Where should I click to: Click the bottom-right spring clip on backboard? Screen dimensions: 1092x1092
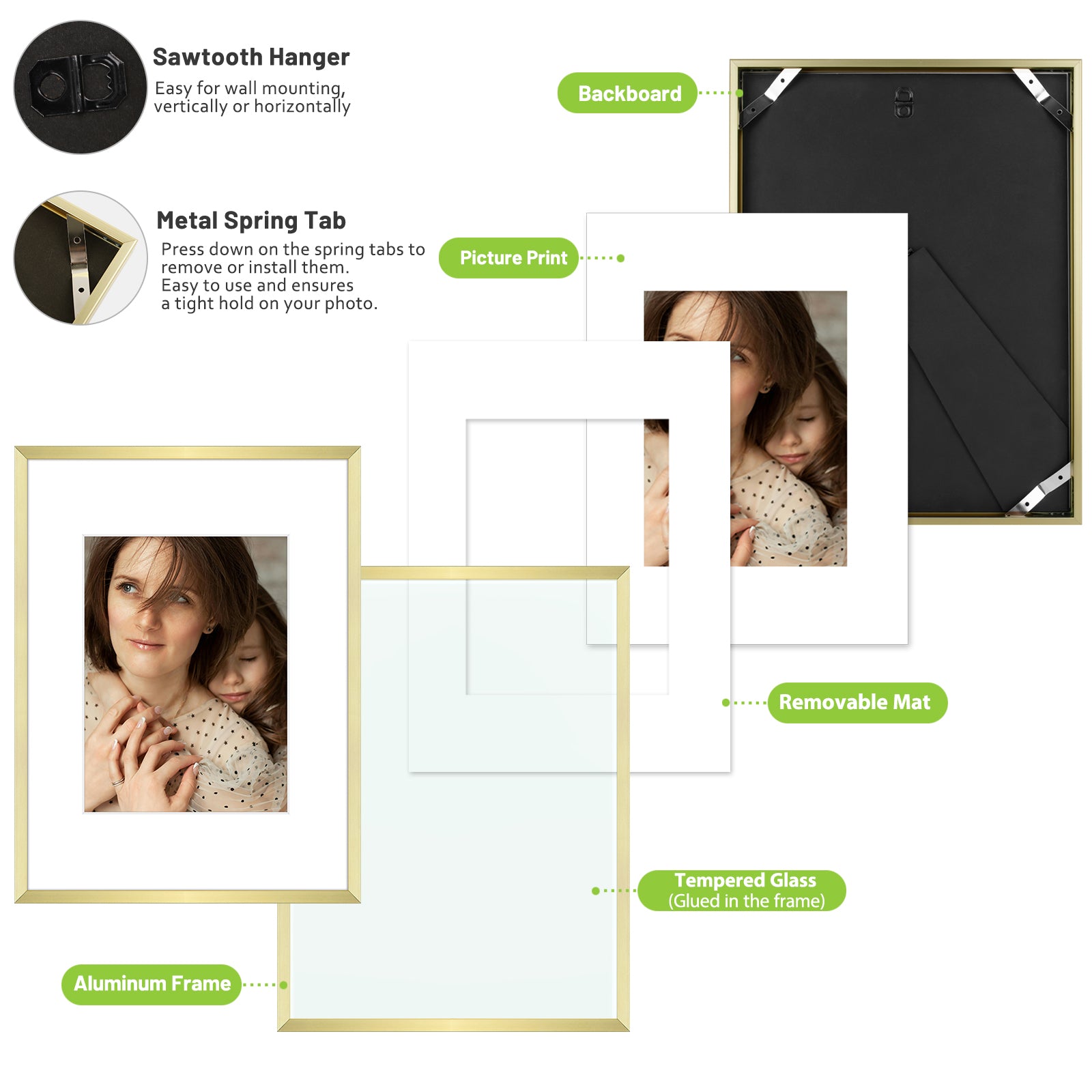coord(1037,490)
